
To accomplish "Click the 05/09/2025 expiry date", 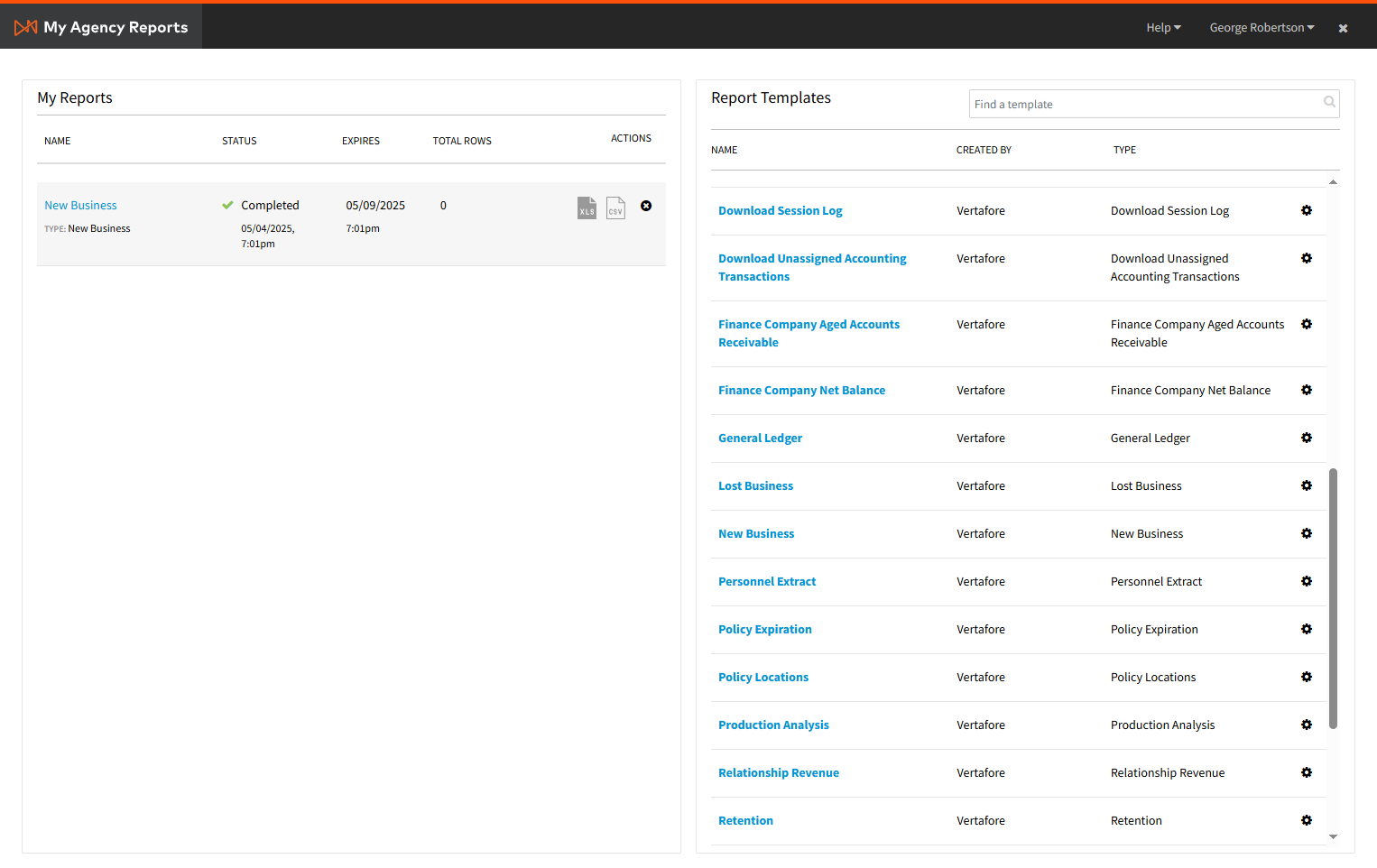I will [375, 206].
